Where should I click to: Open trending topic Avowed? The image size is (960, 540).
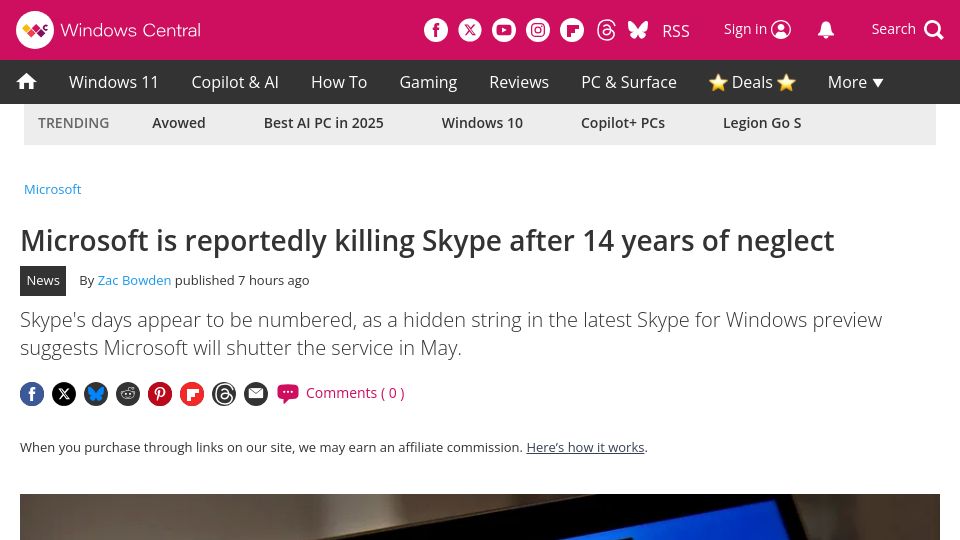179,123
